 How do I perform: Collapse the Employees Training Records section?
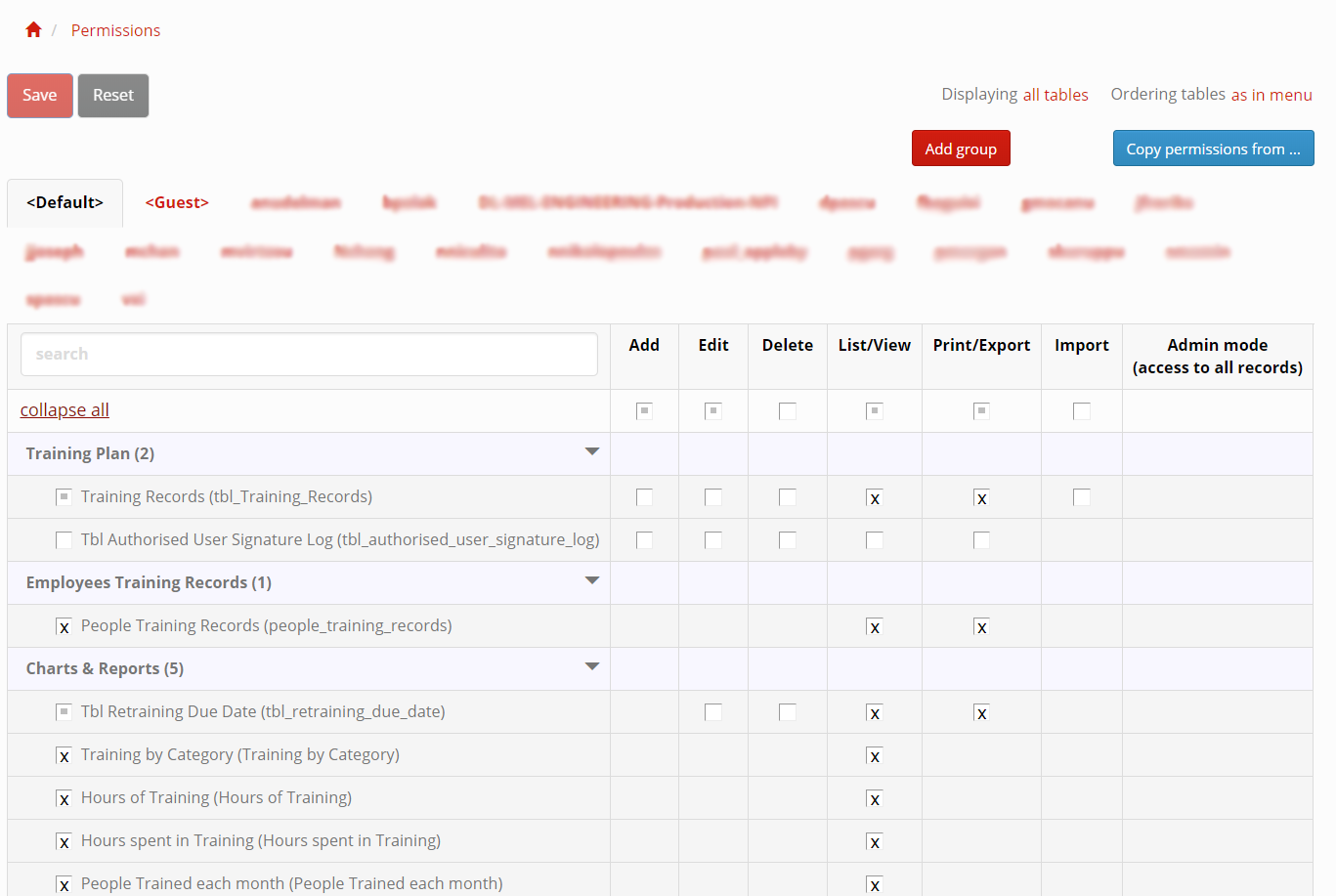tap(592, 580)
